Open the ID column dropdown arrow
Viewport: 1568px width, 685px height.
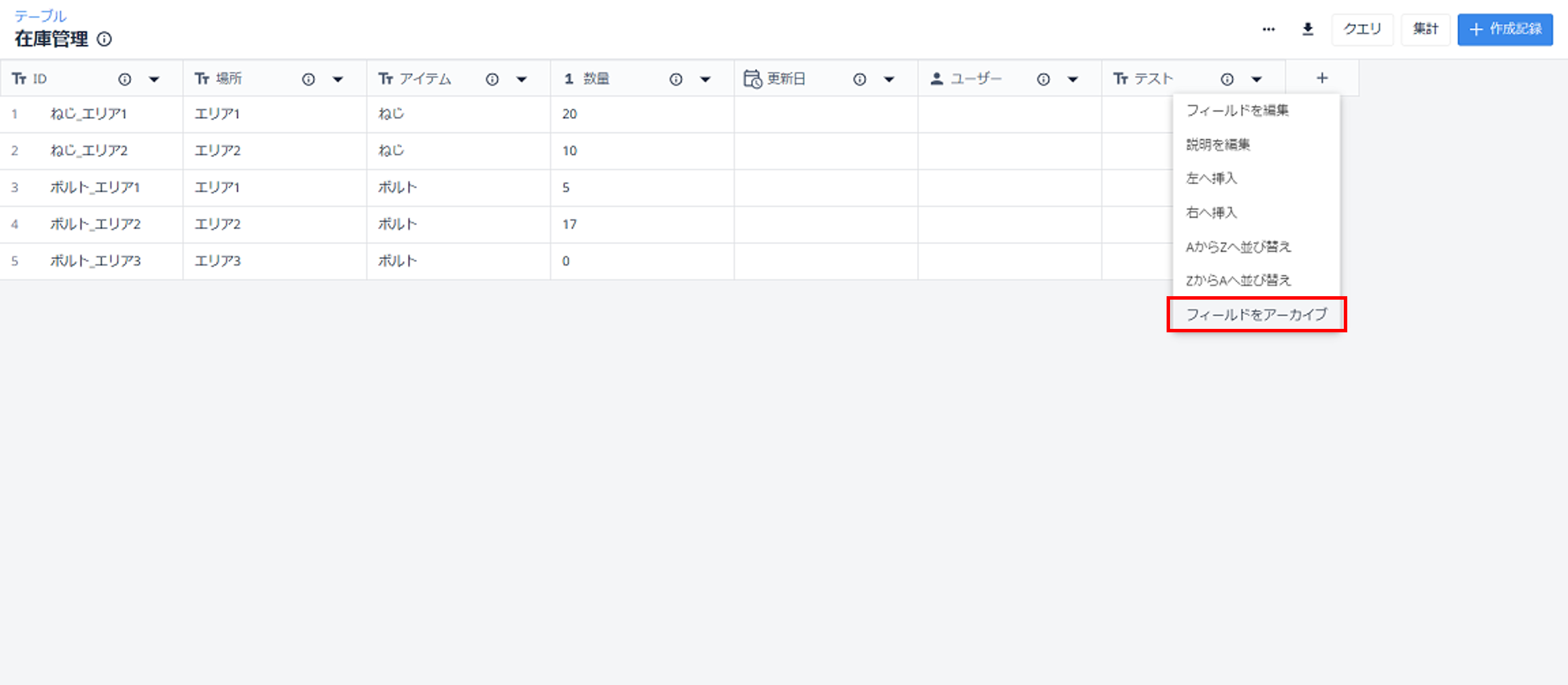coord(154,79)
